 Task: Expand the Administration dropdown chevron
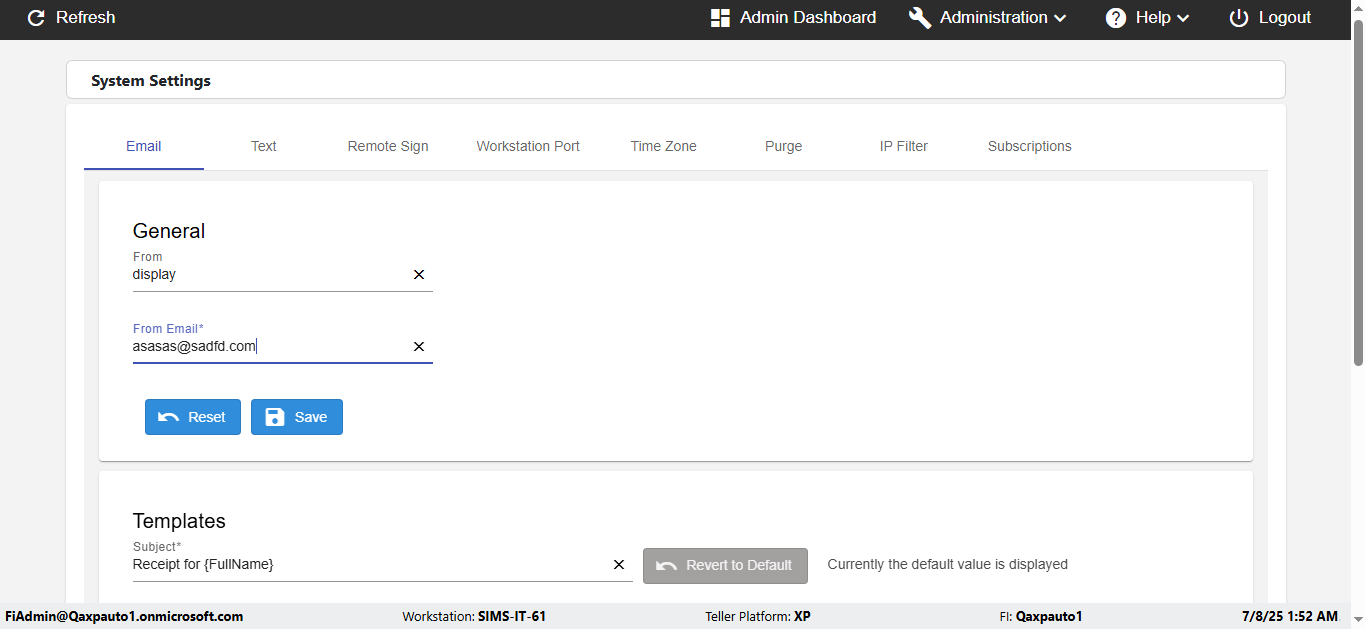1060,18
